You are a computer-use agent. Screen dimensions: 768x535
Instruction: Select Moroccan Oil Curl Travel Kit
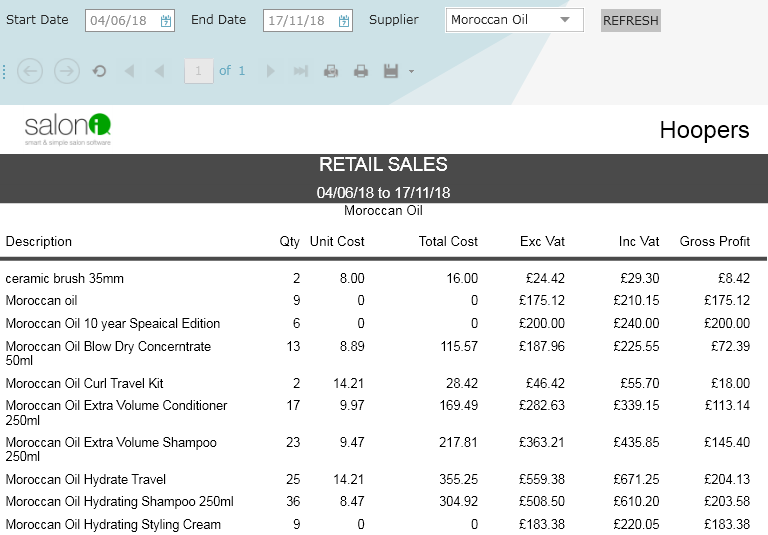(x=84, y=383)
